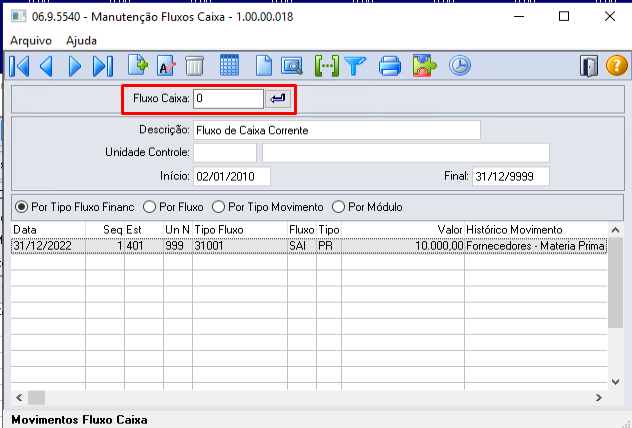Viewport: 632px width, 428px height.
Task: Click the PR tipo cell
Action: (x=329, y=246)
